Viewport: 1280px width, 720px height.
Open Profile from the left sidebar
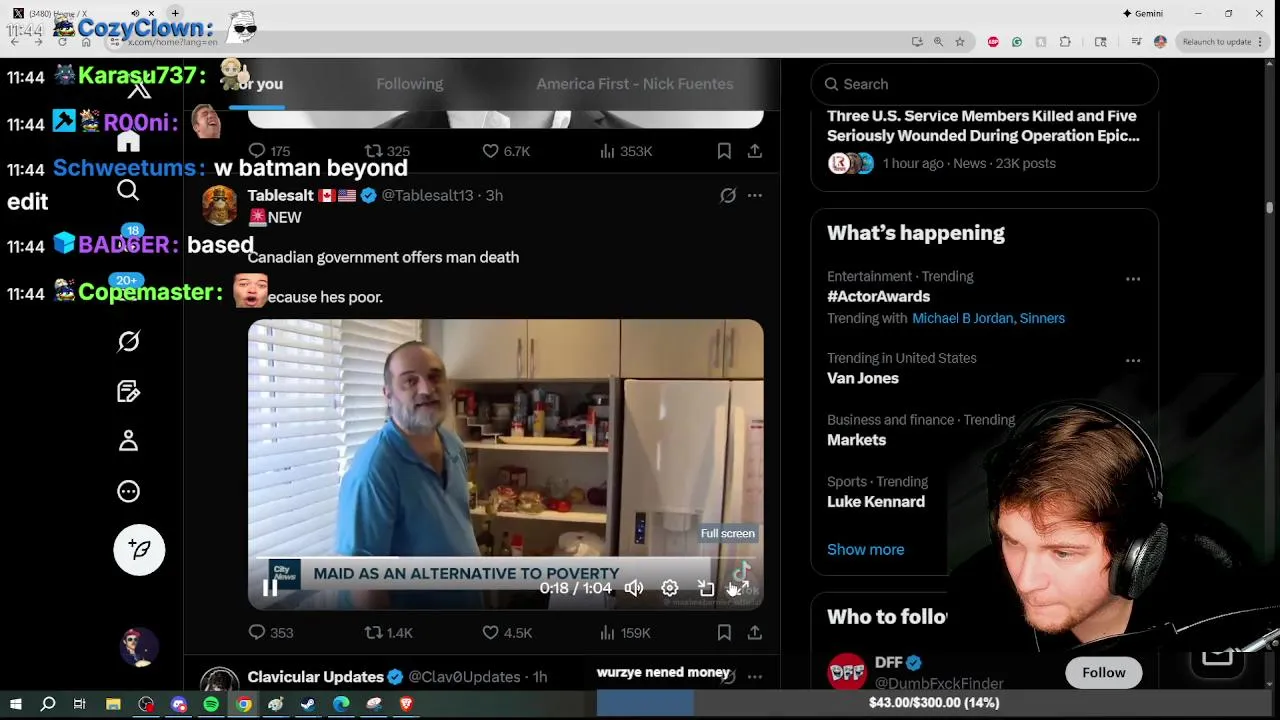pos(128,441)
